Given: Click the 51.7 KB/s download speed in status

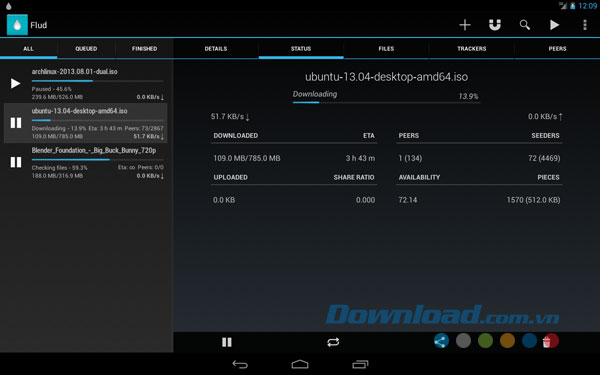Looking at the screenshot, I should (230, 116).
